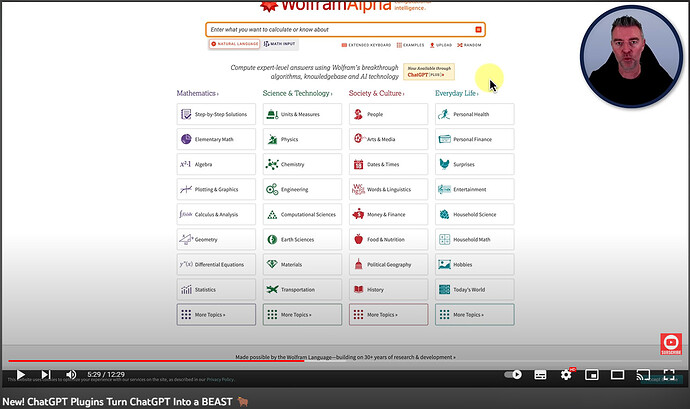Screen dimensions: 690x409
Task: Select the Math Input mode
Action: (279, 44)
